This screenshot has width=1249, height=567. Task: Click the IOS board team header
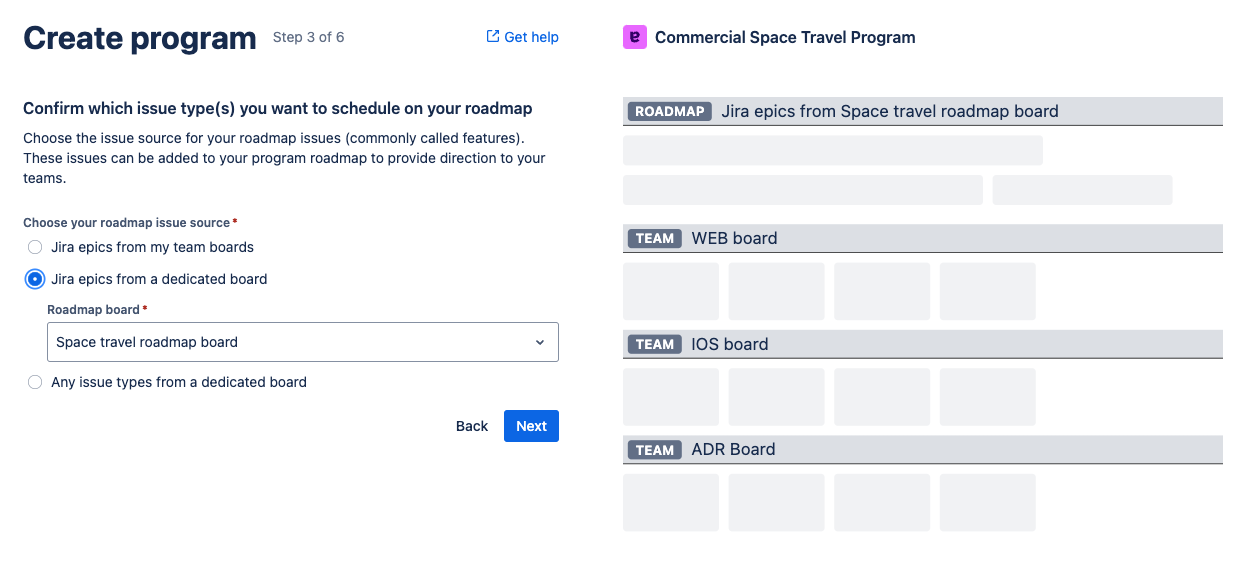pos(730,344)
